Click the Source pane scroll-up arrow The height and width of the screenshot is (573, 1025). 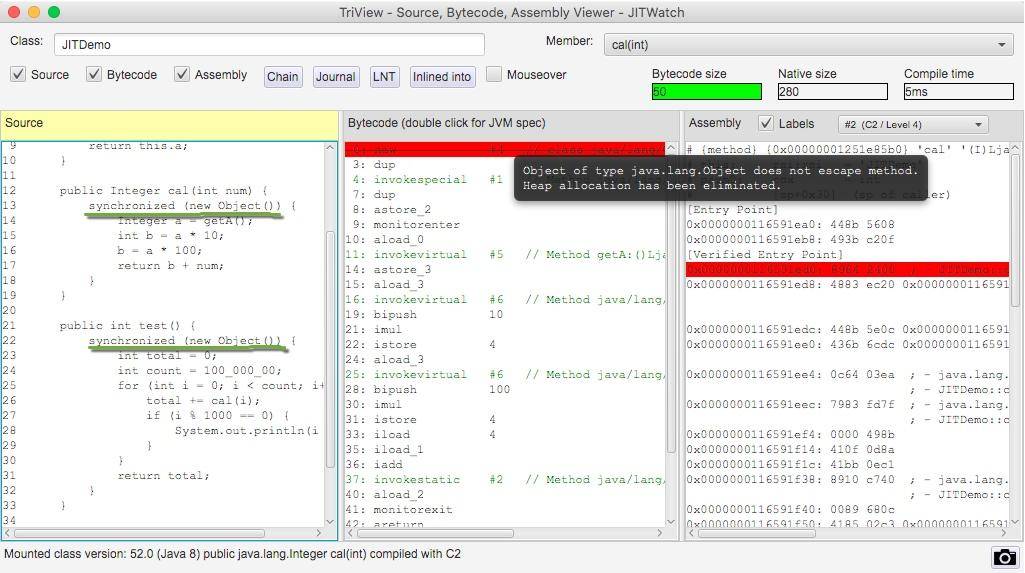pos(331,148)
